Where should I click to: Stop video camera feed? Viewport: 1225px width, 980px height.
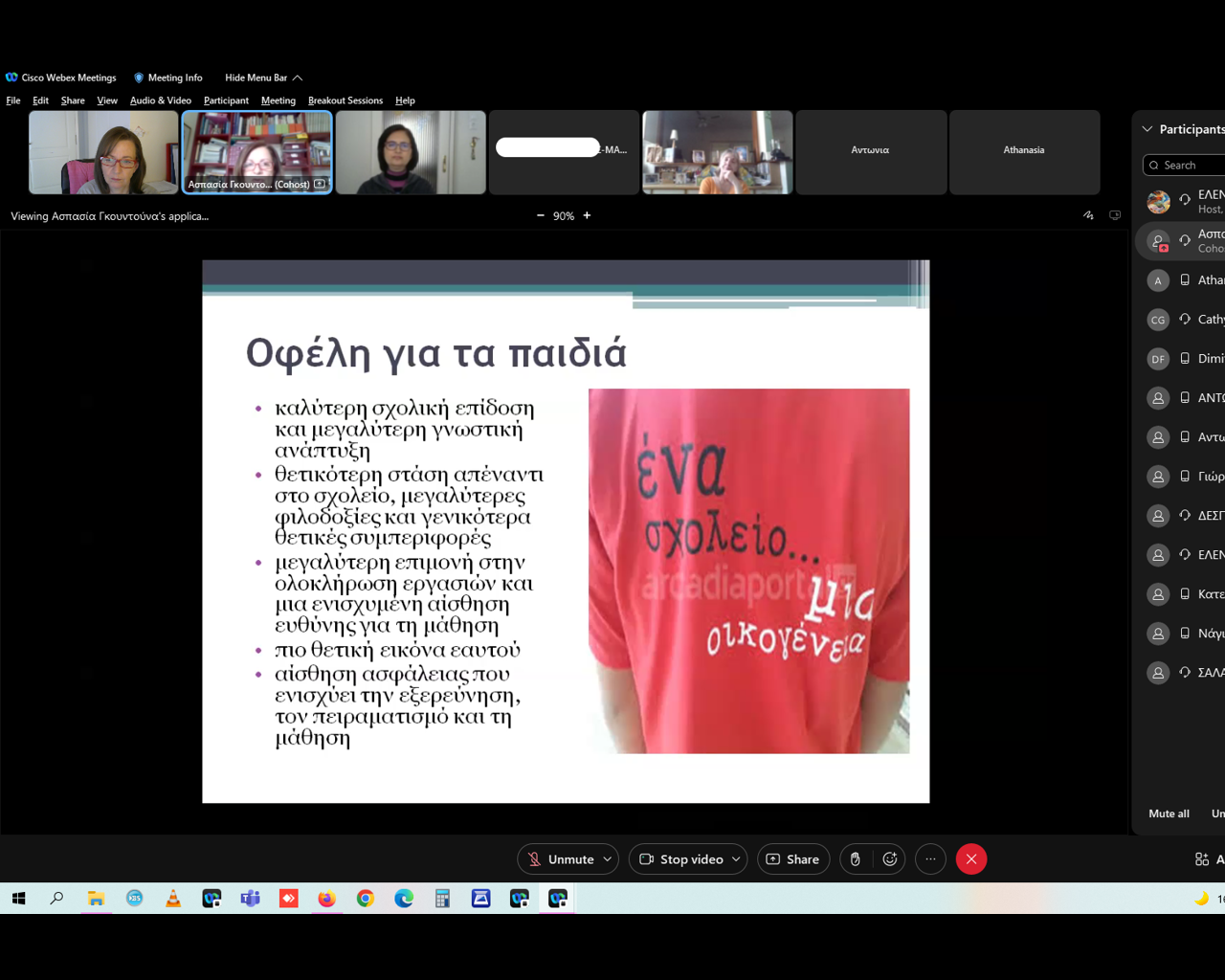click(680, 859)
